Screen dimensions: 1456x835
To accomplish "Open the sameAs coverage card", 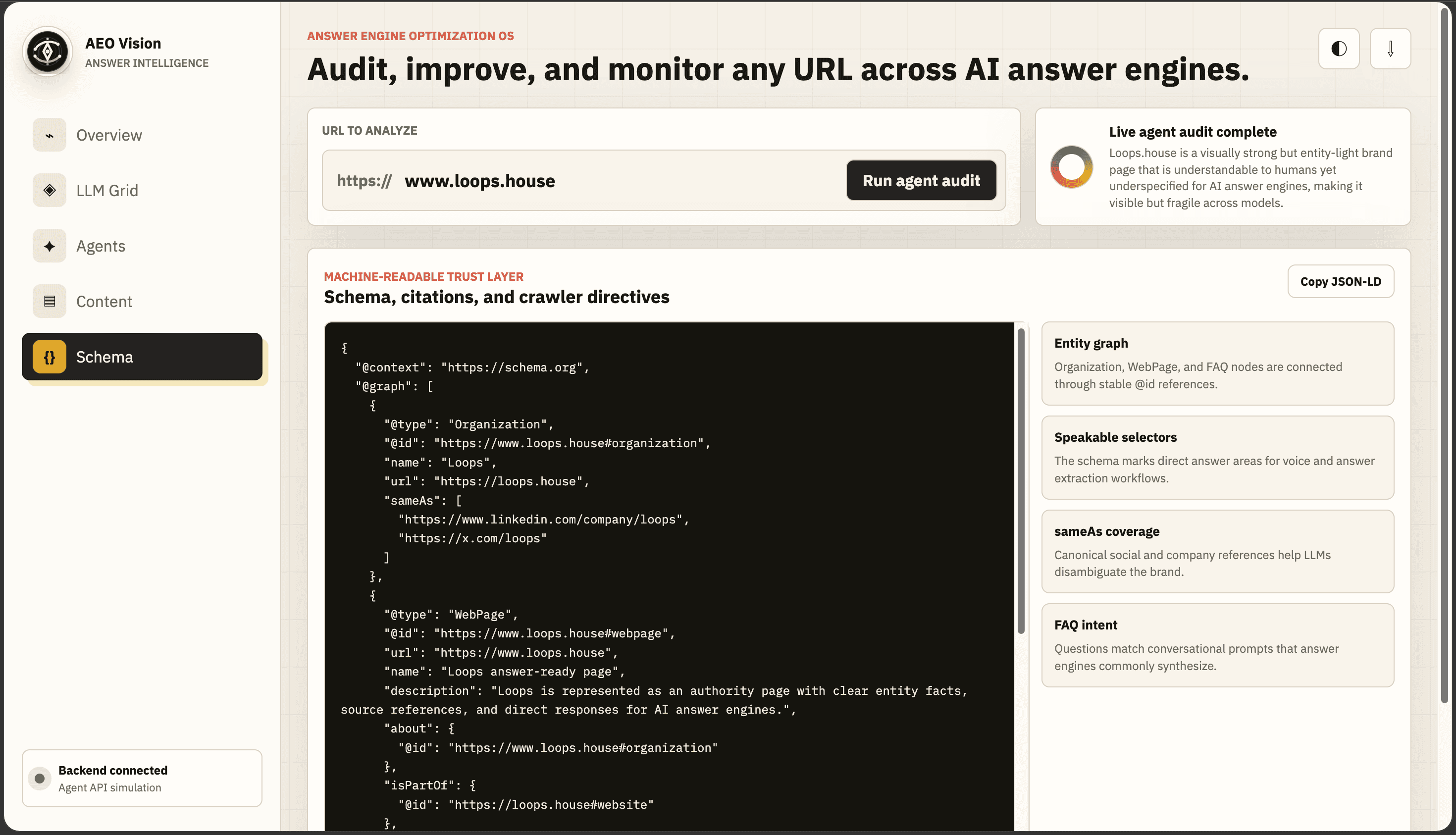I will pyautogui.click(x=1217, y=552).
